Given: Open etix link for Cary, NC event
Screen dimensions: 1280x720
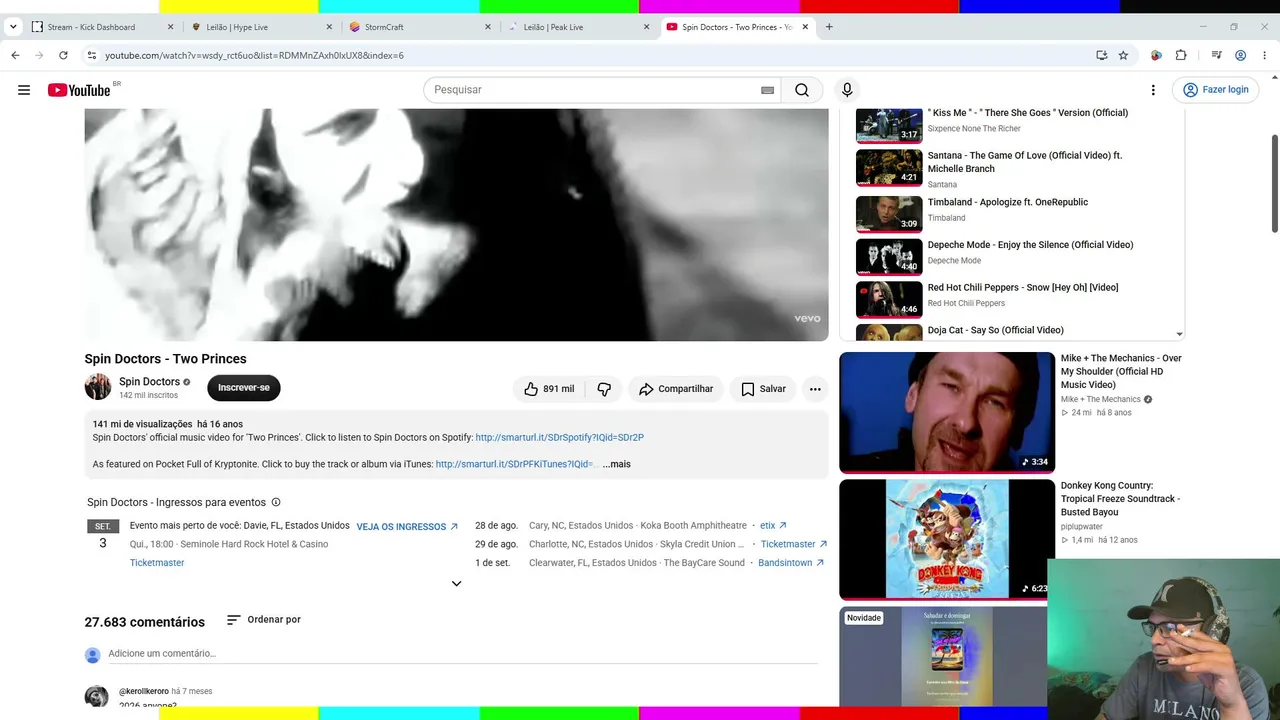Looking at the screenshot, I should 773,525.
